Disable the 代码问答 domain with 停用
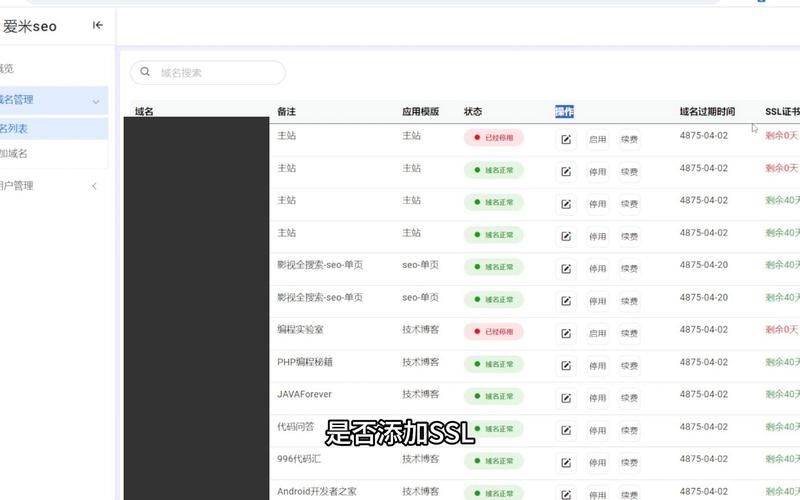This screenshot has height=500, width=800. click(597, 430)
